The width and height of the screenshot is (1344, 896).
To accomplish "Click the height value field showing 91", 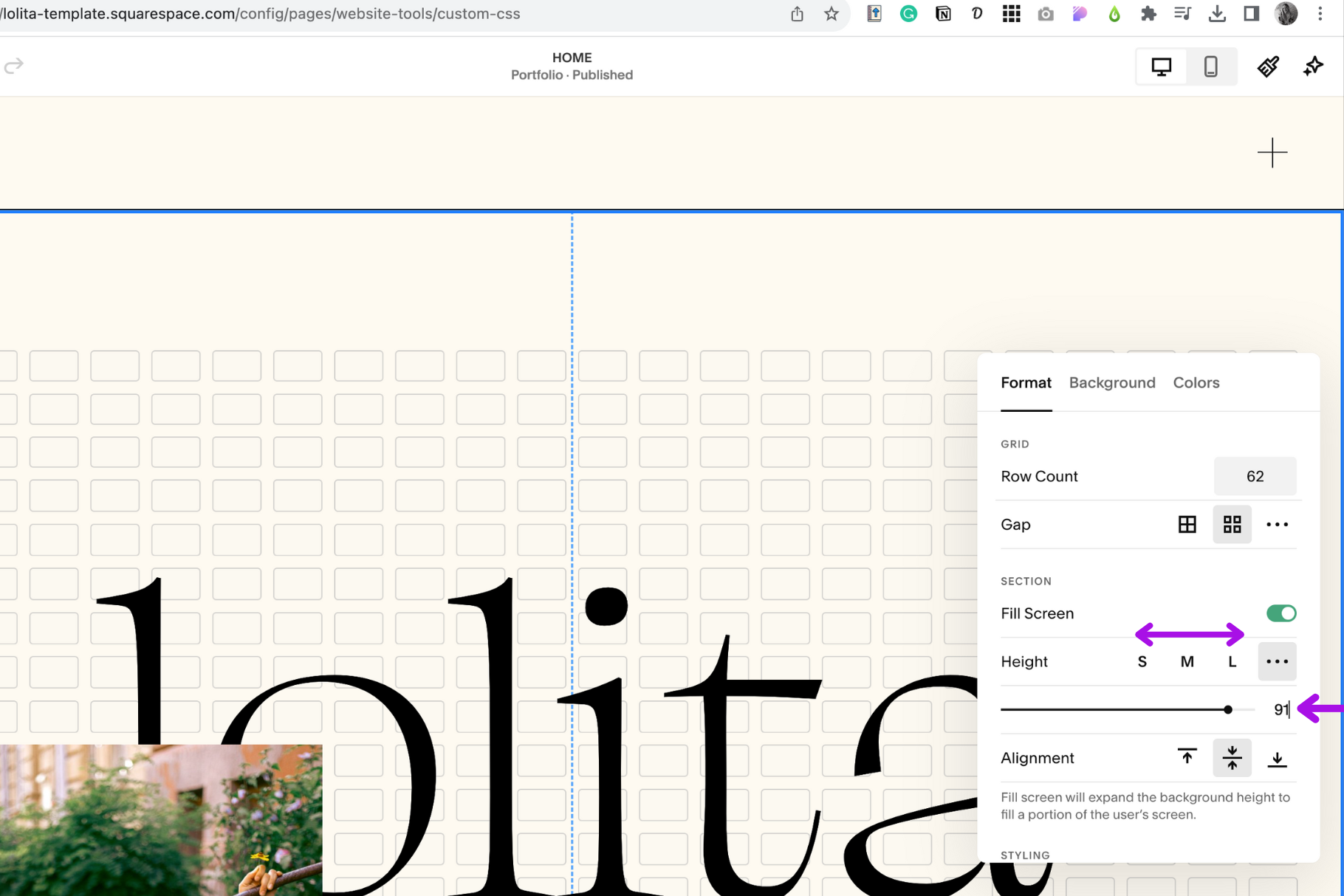I will pyautogui.click(x=1281, y=710).
